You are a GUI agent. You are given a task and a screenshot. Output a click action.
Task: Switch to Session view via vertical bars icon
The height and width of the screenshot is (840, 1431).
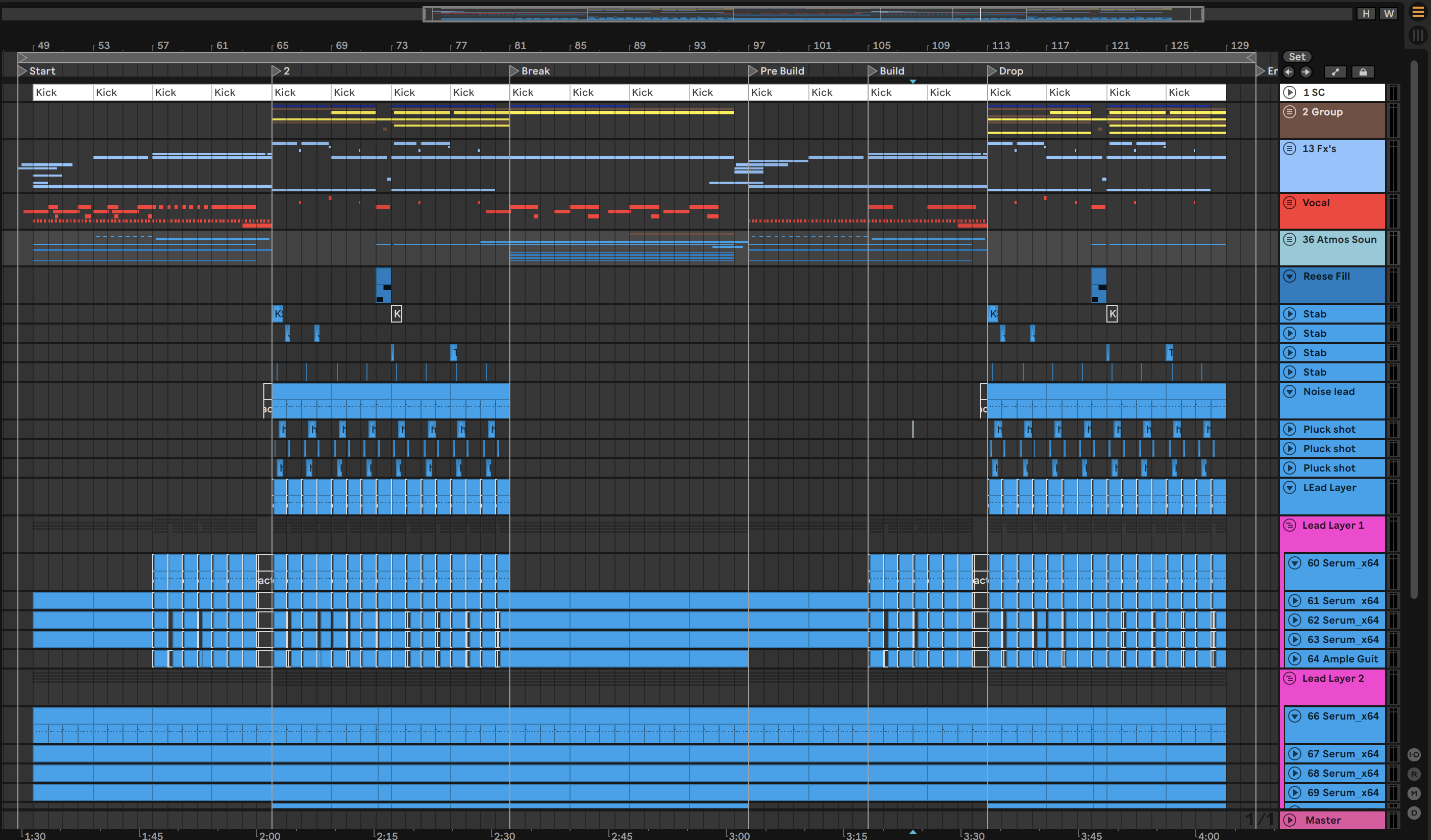tap(1417, 35)
